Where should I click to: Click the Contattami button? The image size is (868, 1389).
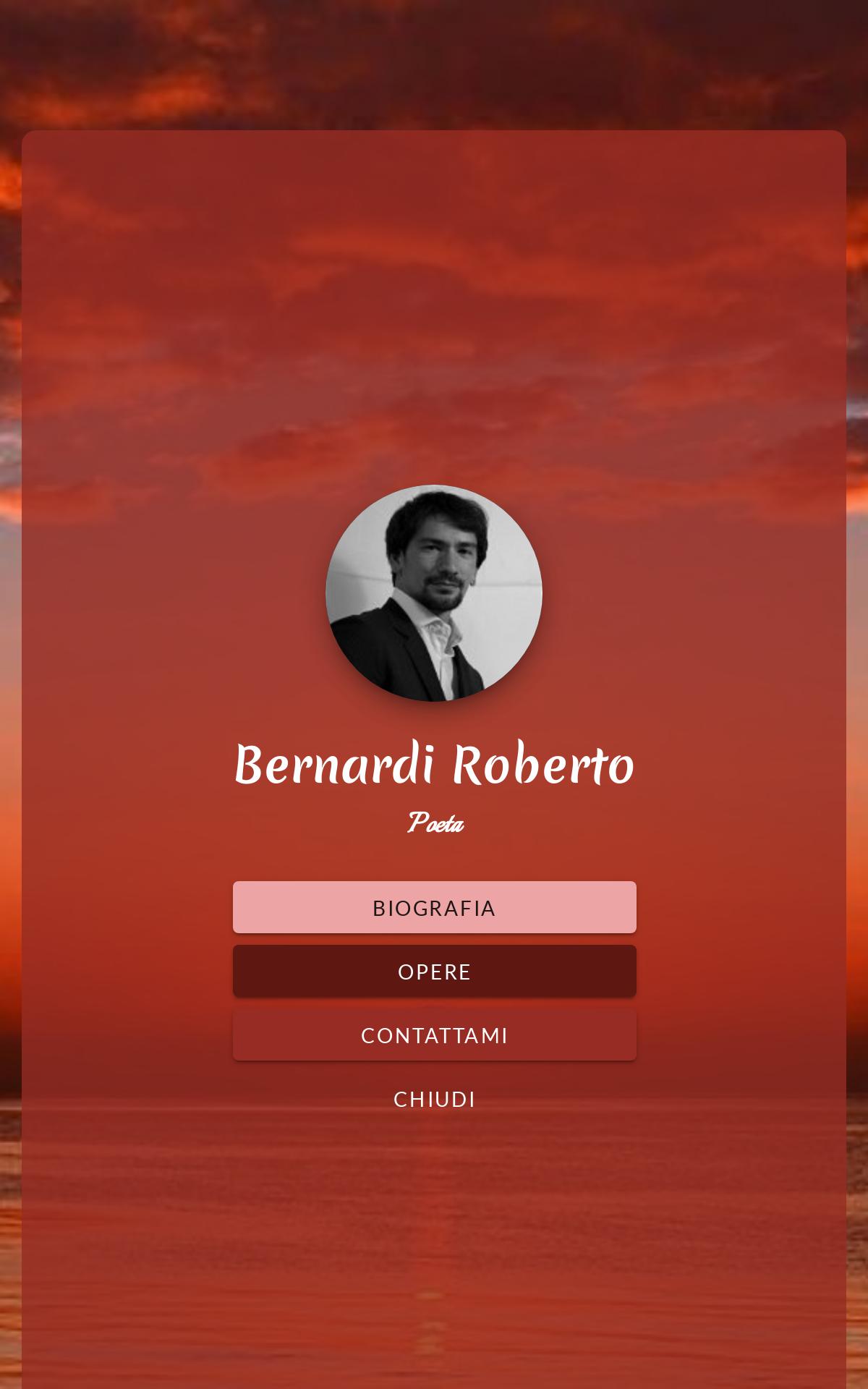[x=434, y=1035]
